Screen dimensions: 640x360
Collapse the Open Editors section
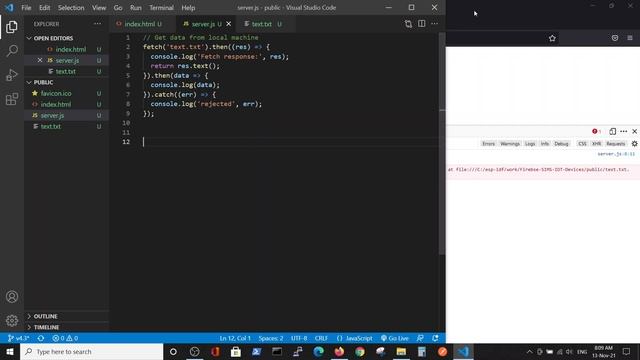(66, 38)
